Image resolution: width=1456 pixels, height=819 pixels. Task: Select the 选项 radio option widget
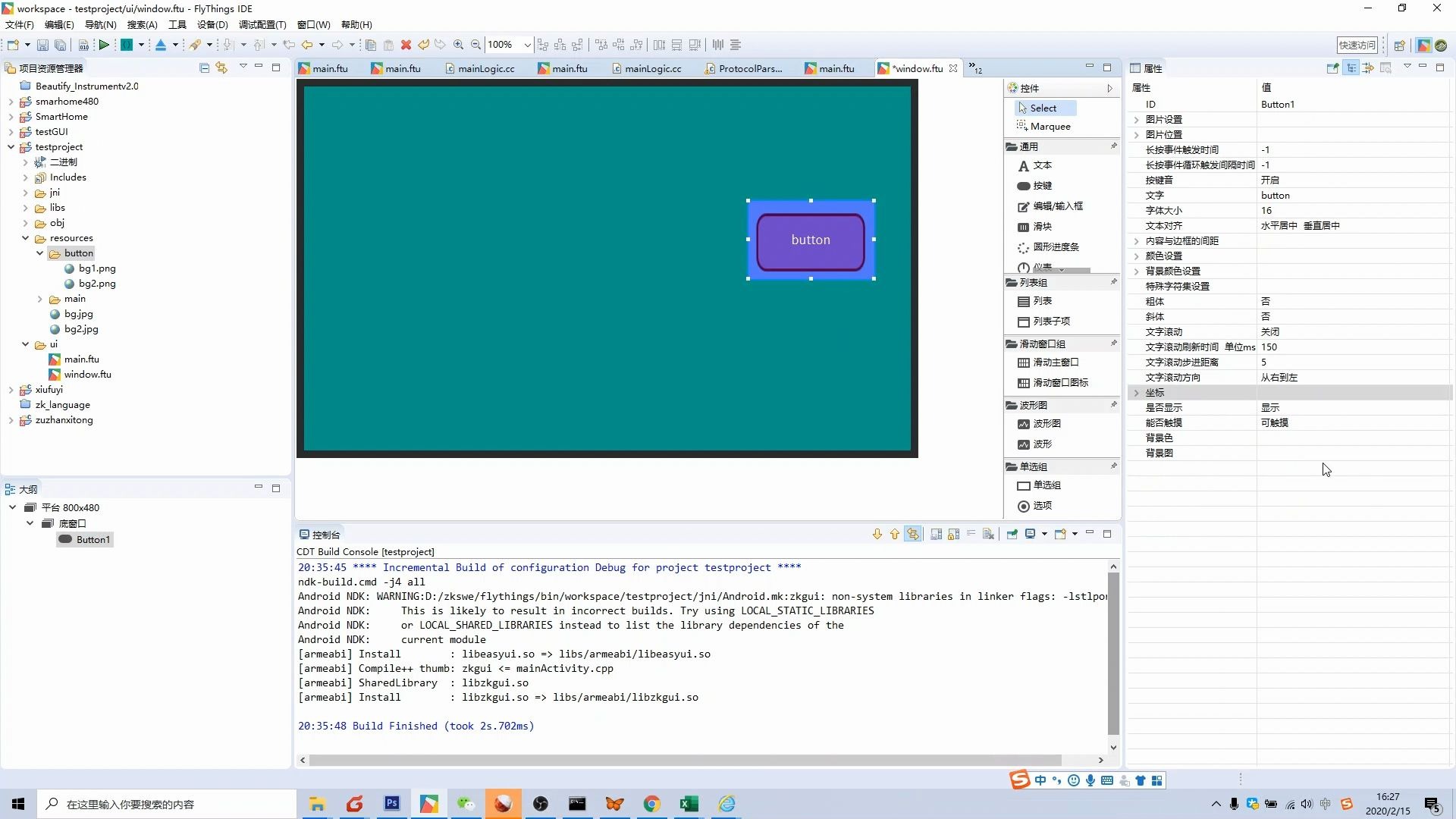1042,506
